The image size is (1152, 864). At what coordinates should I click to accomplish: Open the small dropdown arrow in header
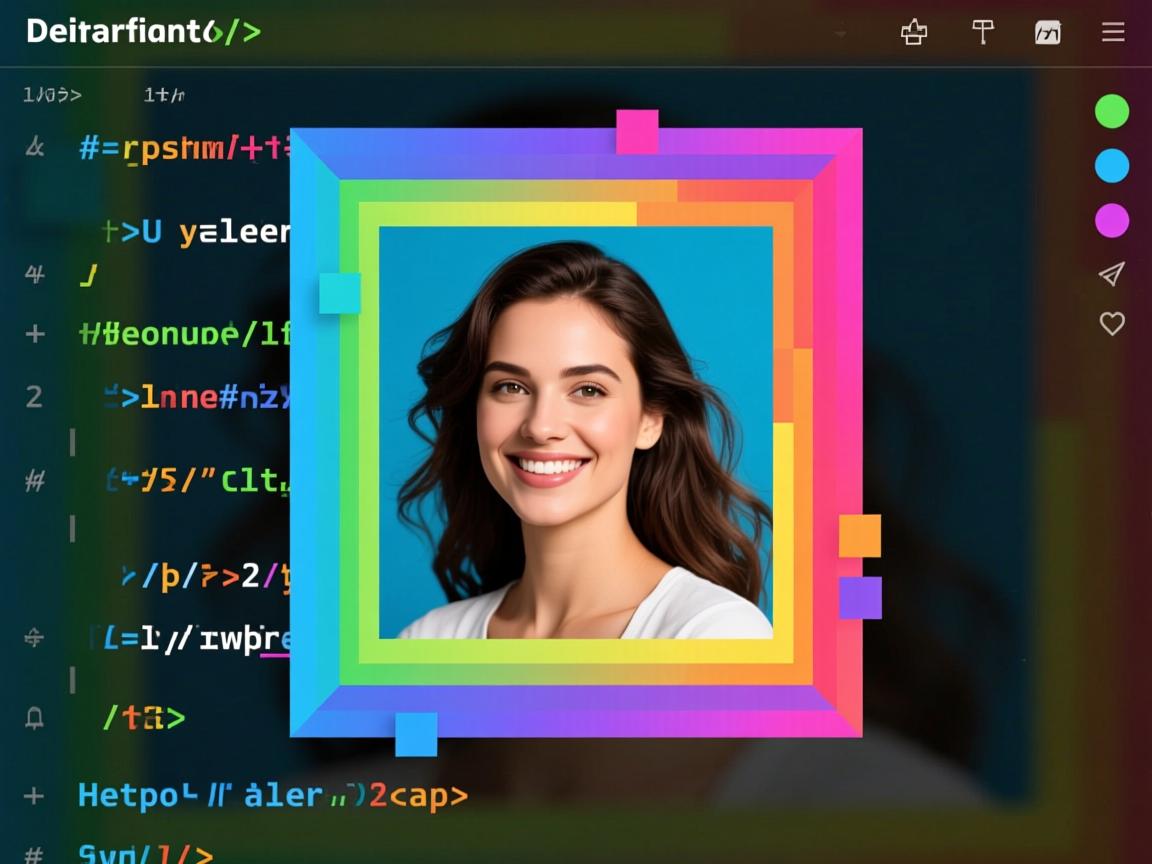[x=841, y=34]
